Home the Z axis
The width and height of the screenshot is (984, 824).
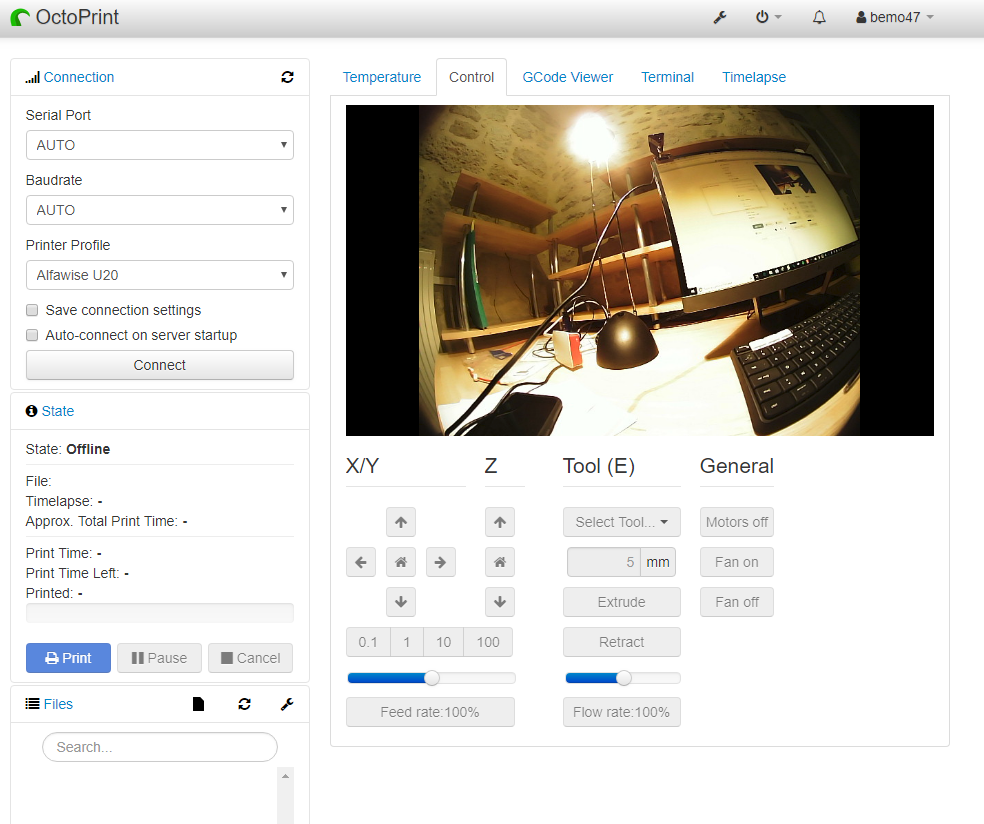pos(500,562)
